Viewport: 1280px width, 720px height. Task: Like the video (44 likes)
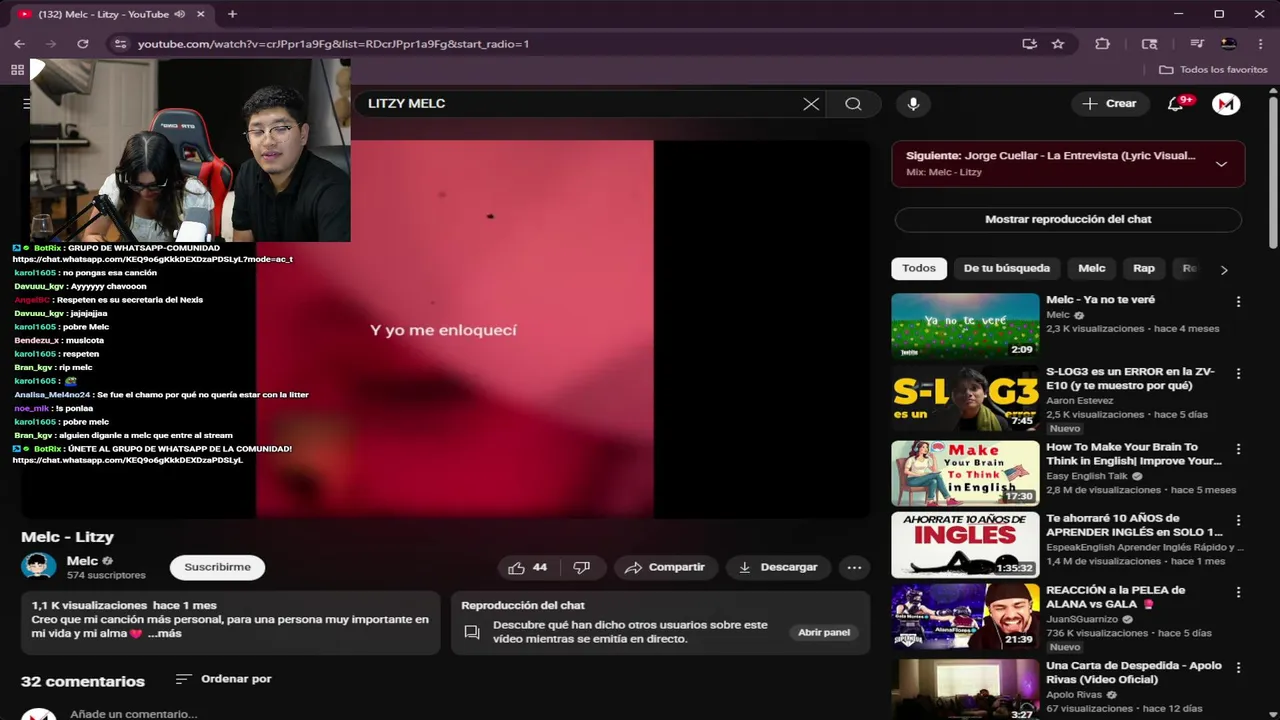pos(527,567)
